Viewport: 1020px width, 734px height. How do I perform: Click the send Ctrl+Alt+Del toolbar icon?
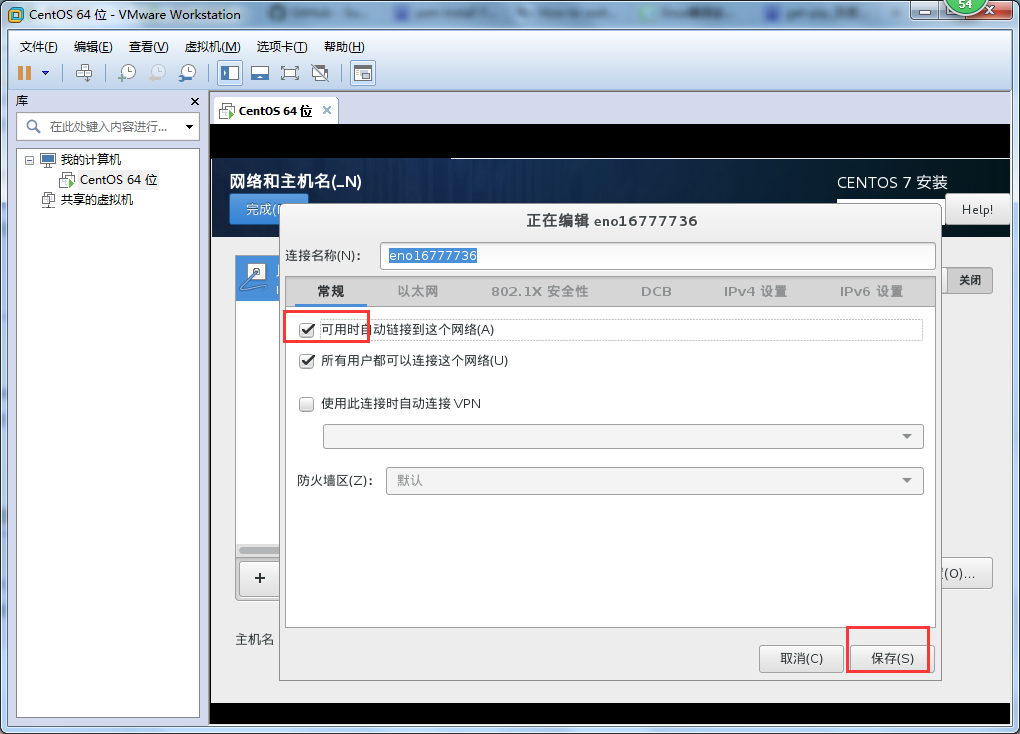84,73
